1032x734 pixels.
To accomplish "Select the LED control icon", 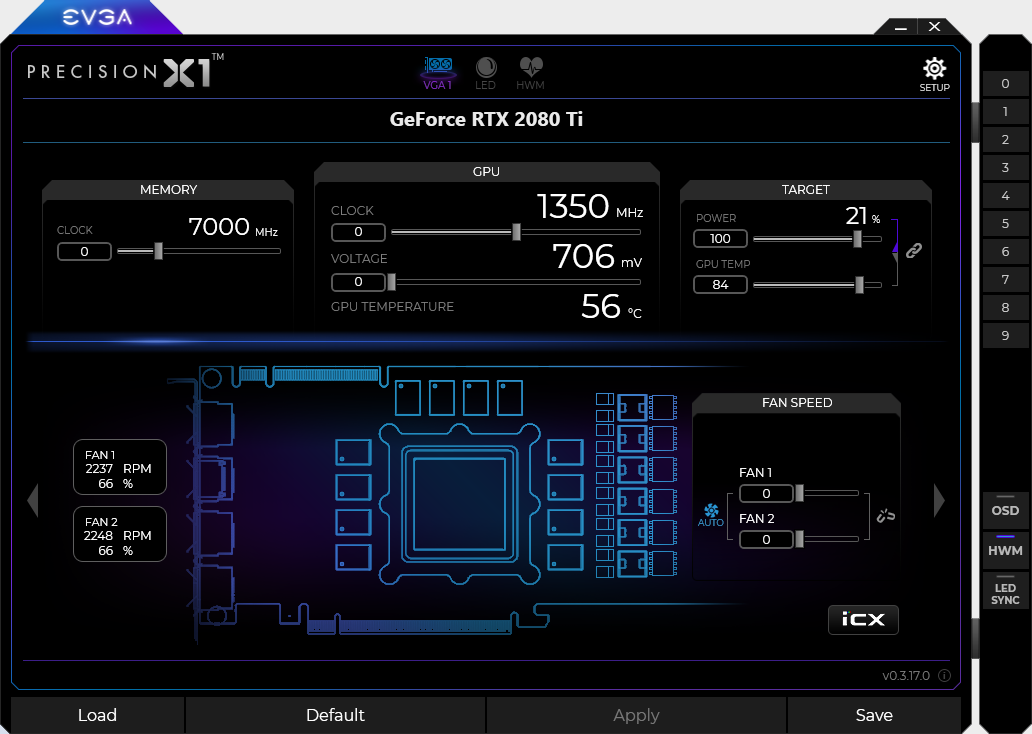I will tap(487, 70).
